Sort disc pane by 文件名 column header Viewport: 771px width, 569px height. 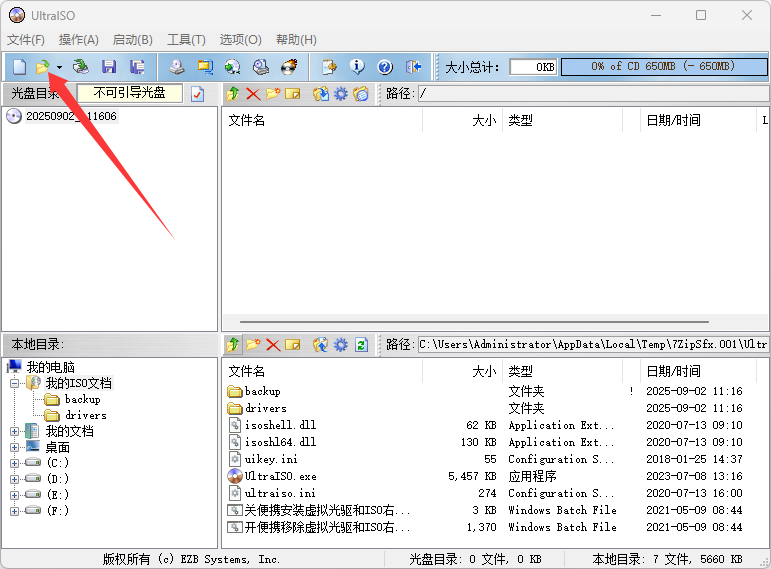coord(323,120)
